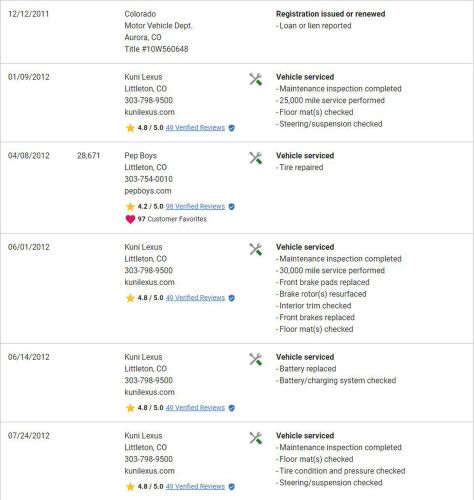This screenshot has width=474, height=500.
Task: Click the pink heart Customer Favorites icon
Action: click(130, 219)
